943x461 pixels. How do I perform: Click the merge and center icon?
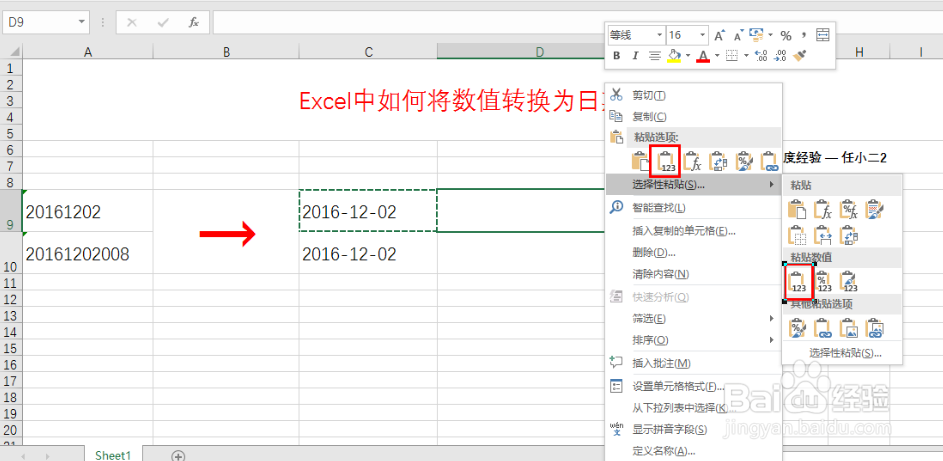[823, 35]
